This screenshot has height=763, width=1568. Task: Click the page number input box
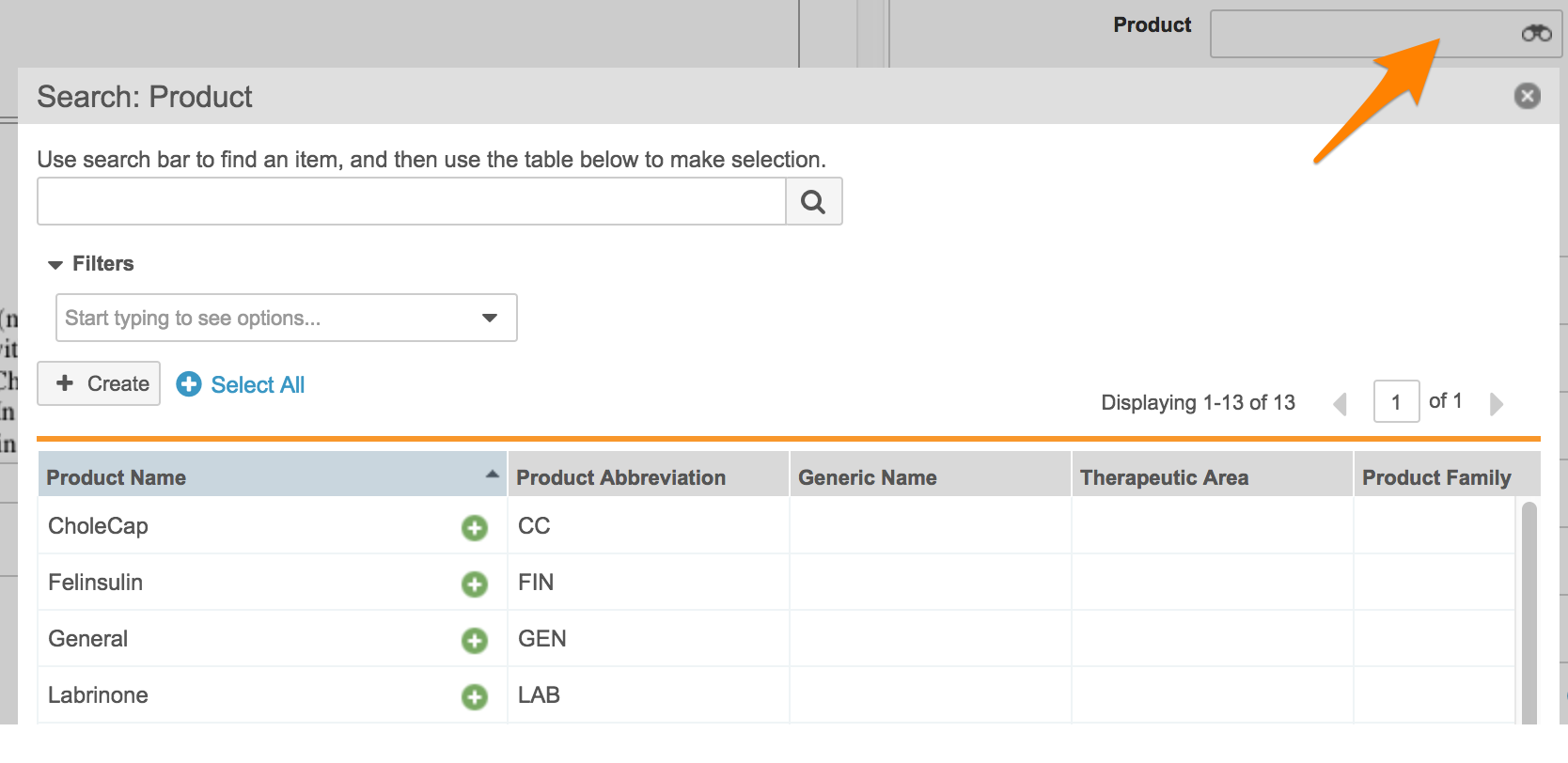tap(1396, 402)
